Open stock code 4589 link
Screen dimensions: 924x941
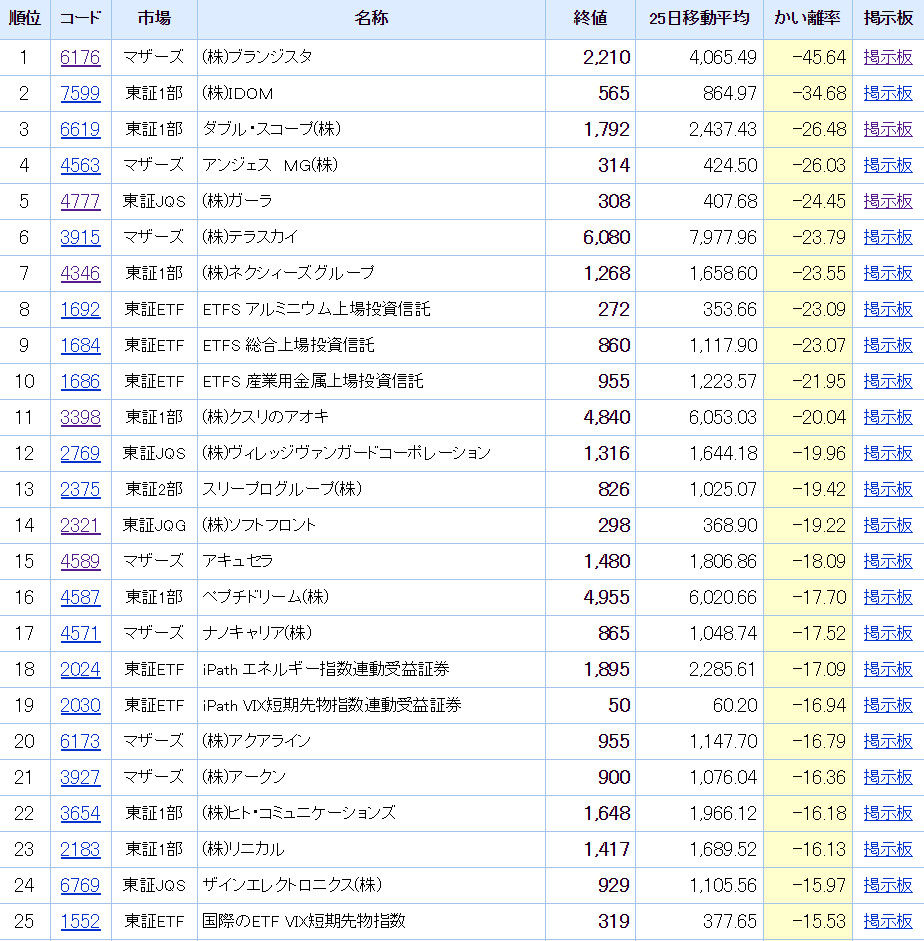coord(80,562)
